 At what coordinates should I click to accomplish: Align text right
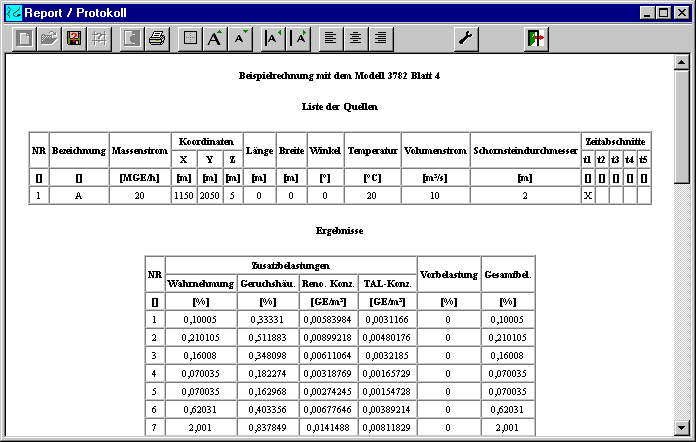pyautogui.click(x=381, y=39)
